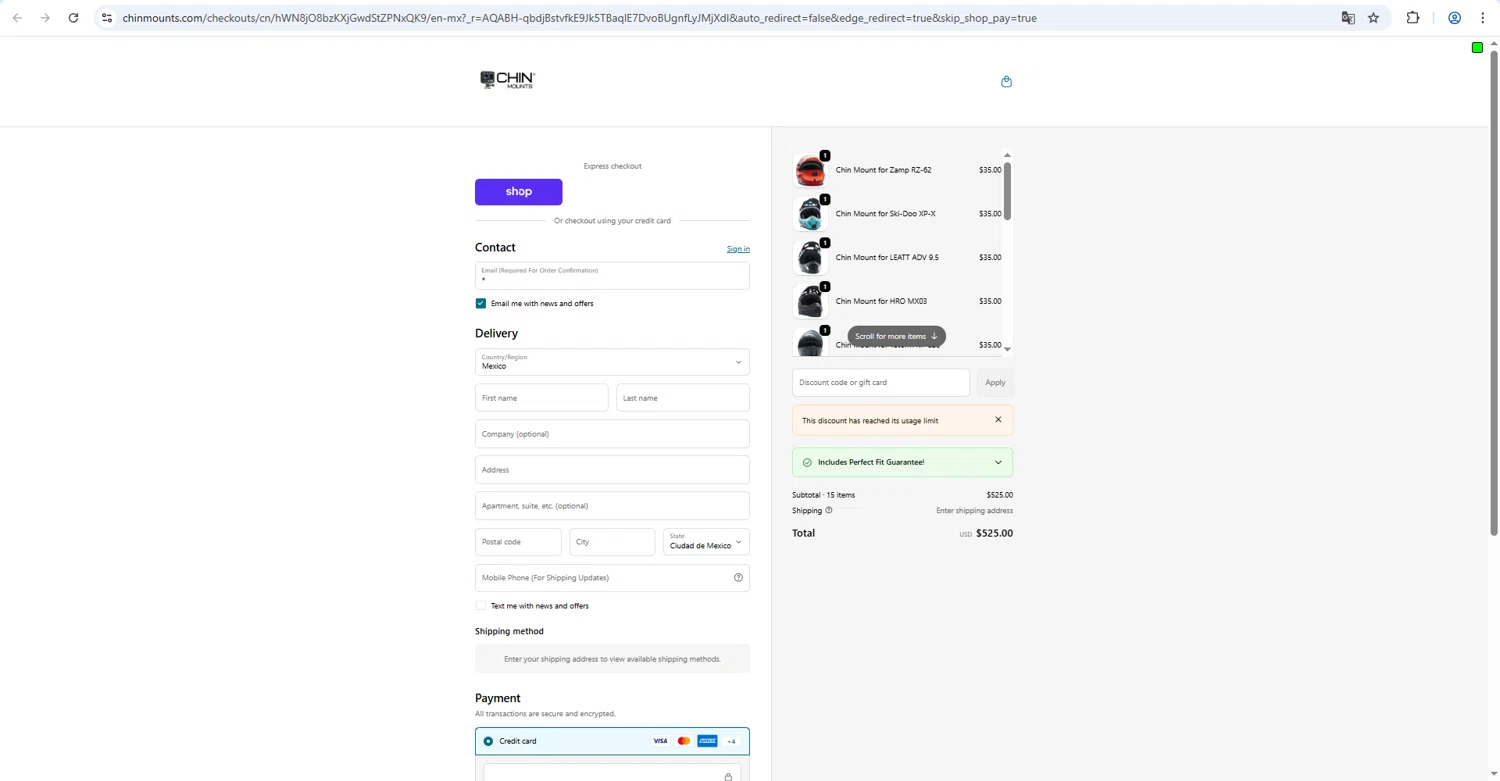Click Chin Mount for Ski-Doo XP-X text
This screenshot has height=781, width=1500.
coord(886,214)
